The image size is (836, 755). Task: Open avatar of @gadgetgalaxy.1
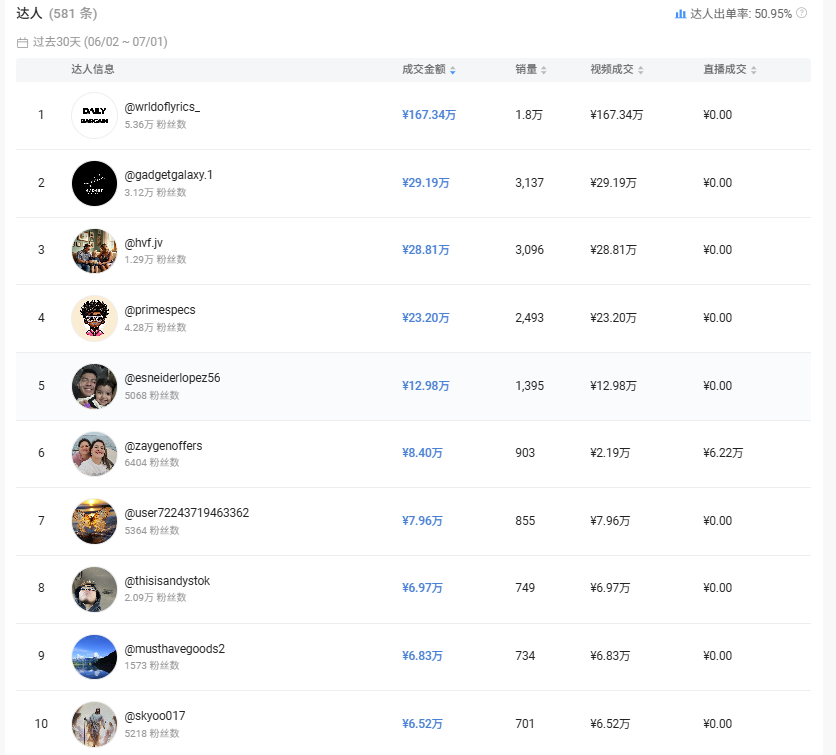(94, 183)
